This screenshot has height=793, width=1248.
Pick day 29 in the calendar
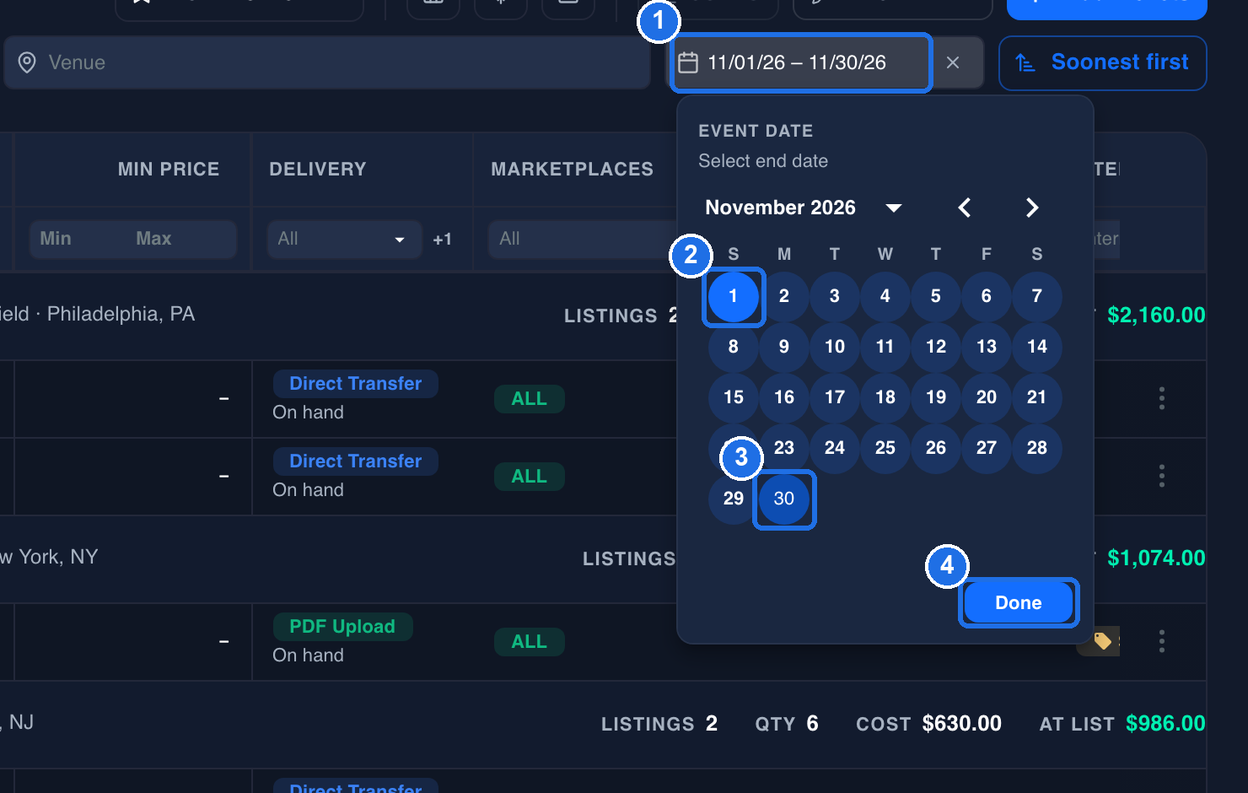click(733, 498)
